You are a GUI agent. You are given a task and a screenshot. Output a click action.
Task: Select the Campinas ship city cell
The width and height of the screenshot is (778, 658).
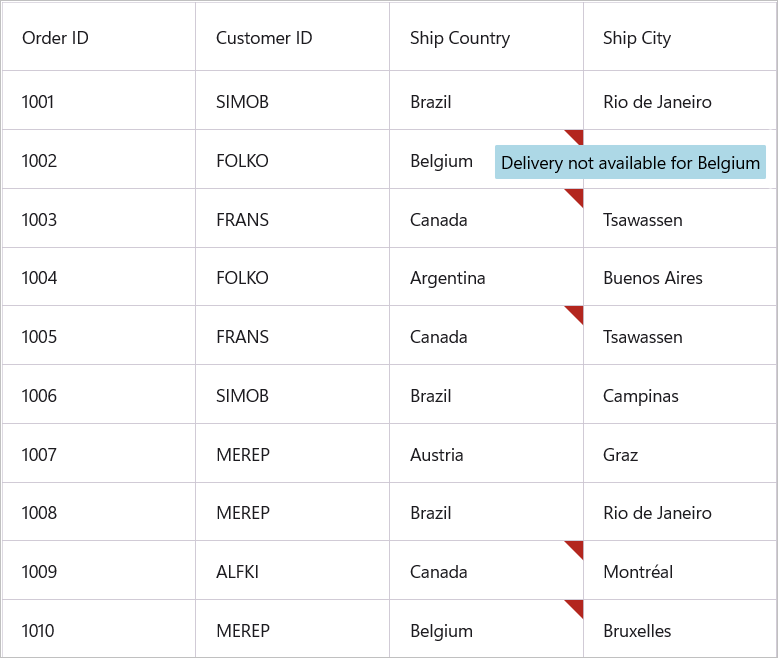tap(641, 396)
